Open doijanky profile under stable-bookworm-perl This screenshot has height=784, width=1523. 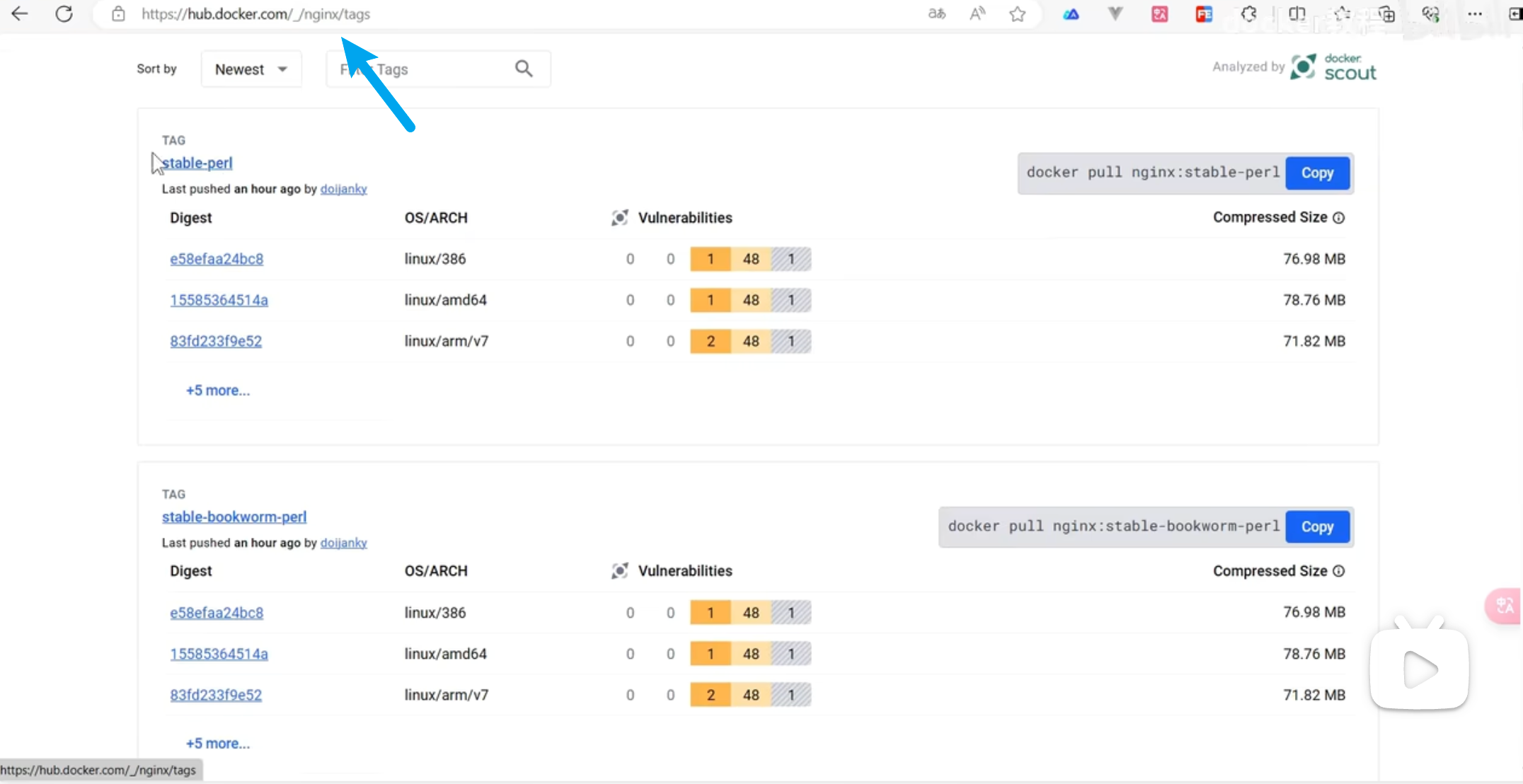tap(344, 543)
